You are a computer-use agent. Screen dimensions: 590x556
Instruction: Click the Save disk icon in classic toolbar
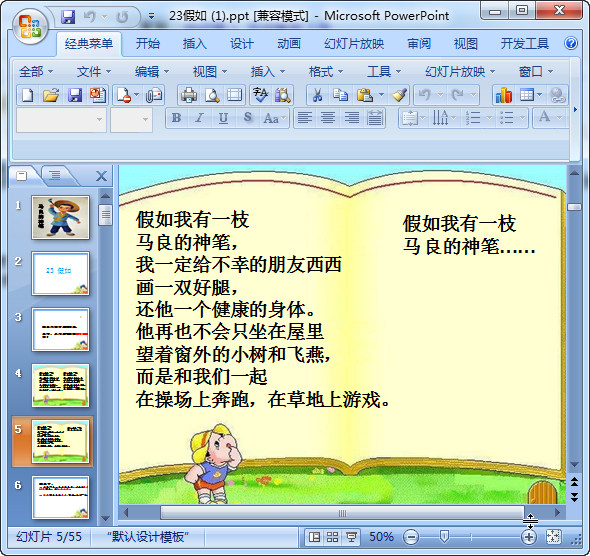[75, 95]
